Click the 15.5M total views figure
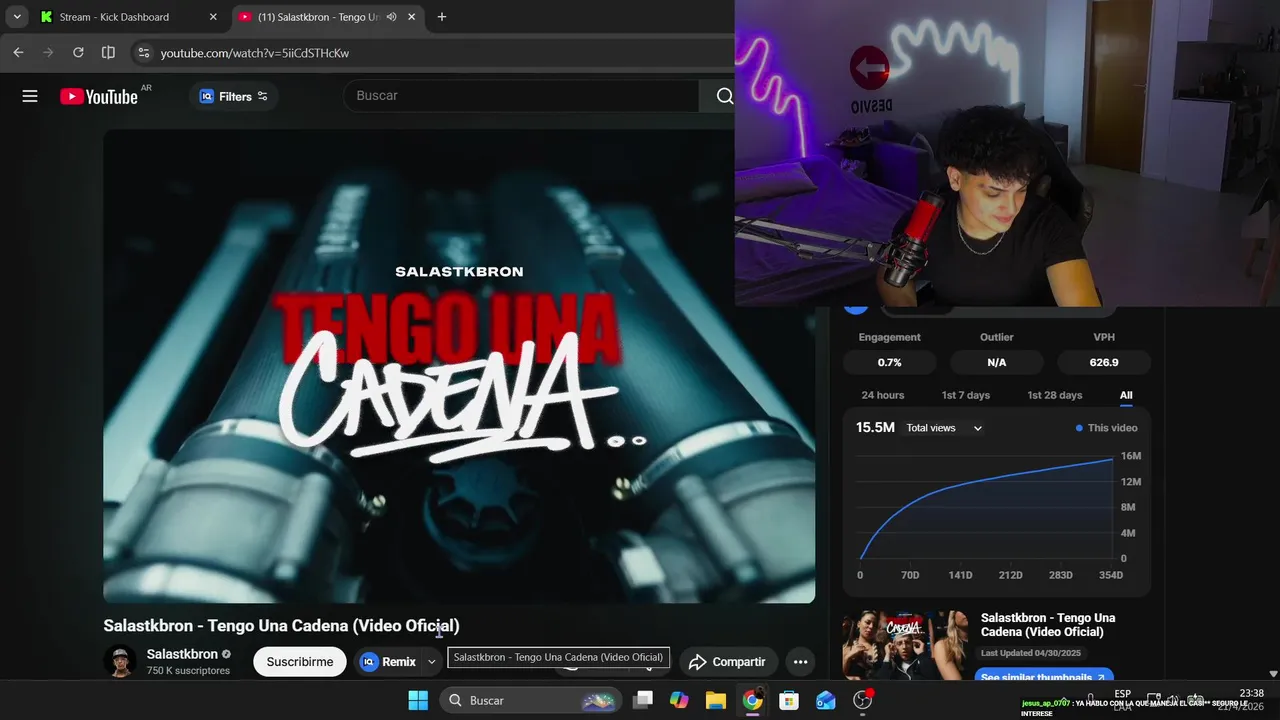Image resolution: width=1280 pixels, height=720 pixels. click(x=875, y=427)
